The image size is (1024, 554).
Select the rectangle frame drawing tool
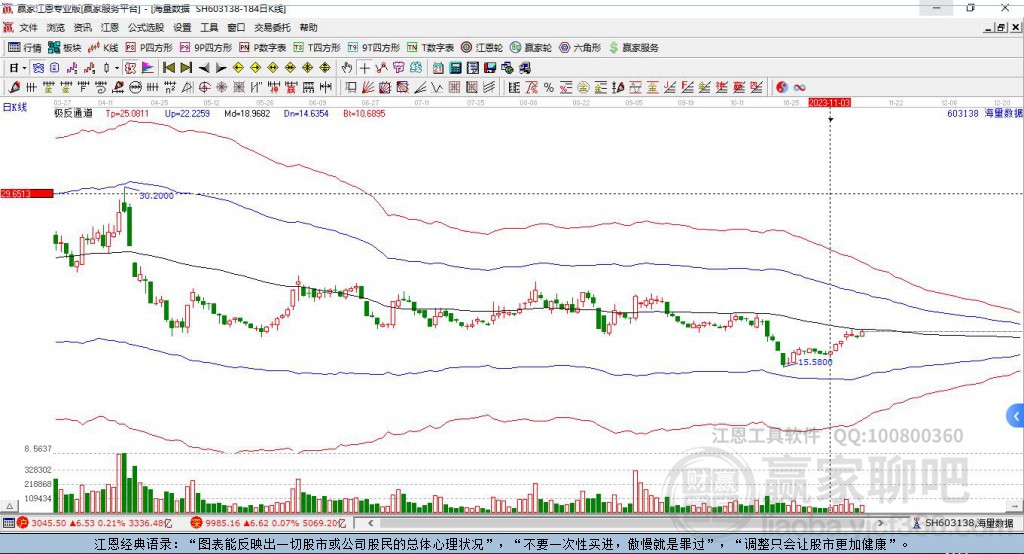pyautogui.click(x=350, y=87)
